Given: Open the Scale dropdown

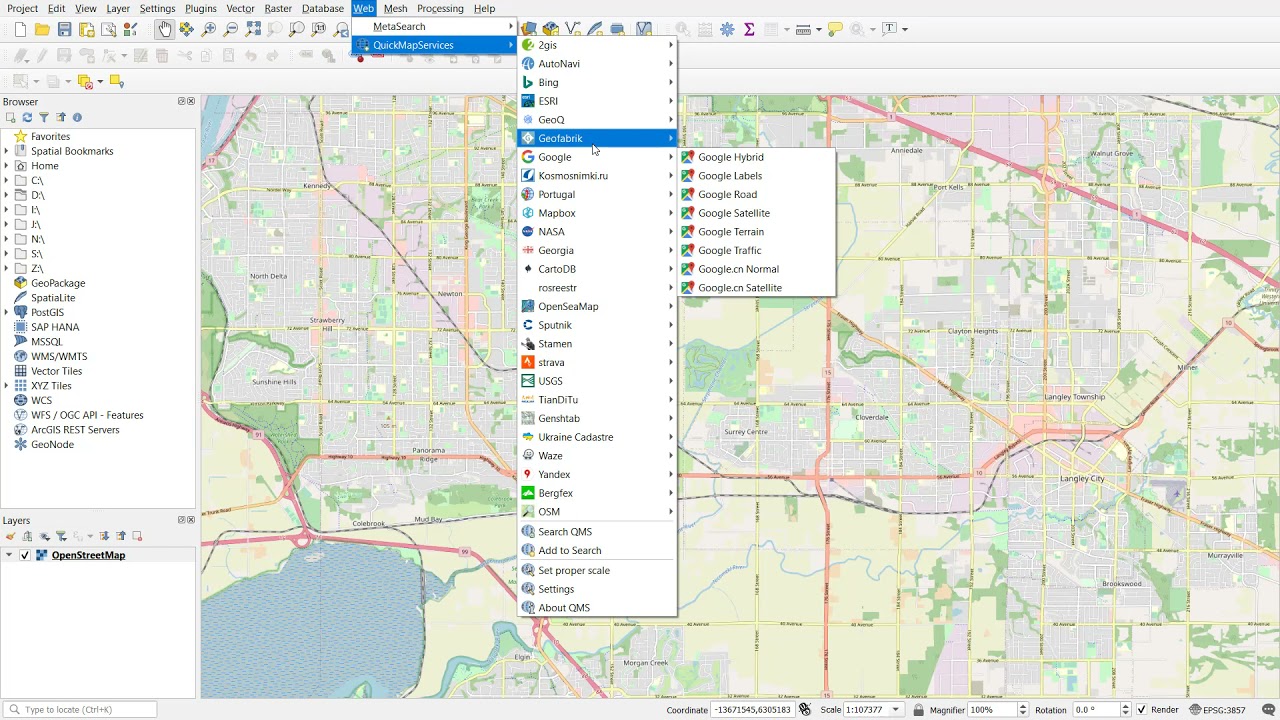Looking at the screenshot, I should [896, 710].
